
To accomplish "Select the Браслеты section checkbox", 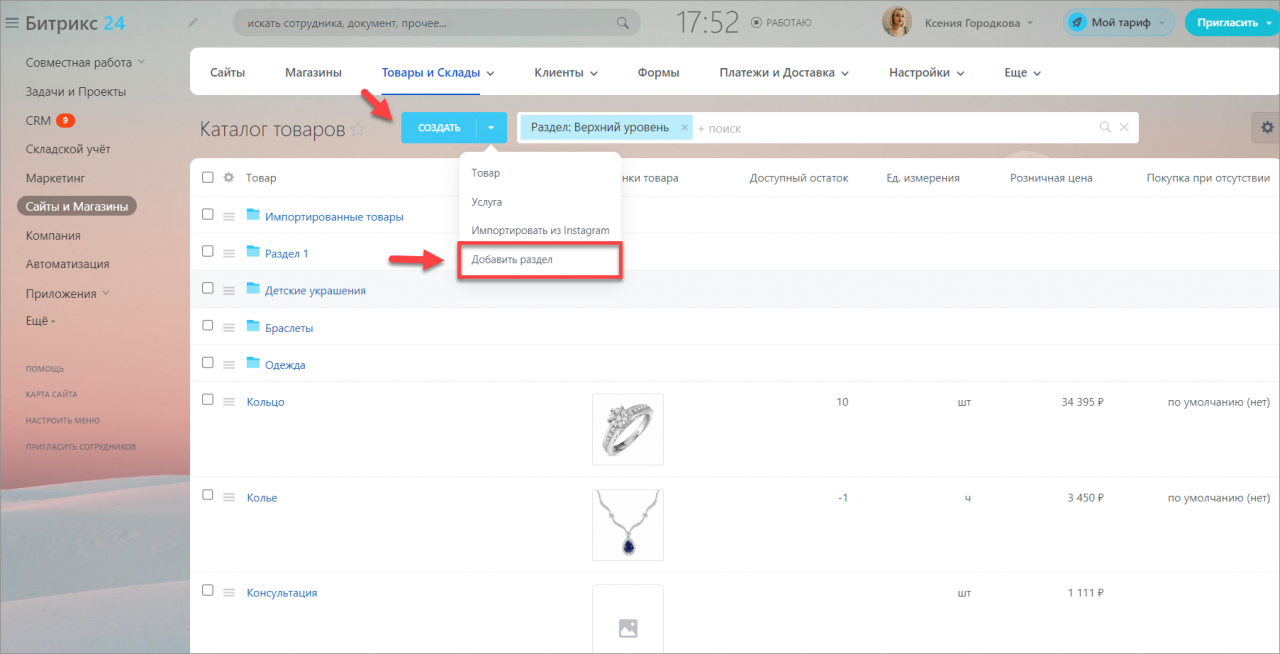I will (x=208, y=325).
